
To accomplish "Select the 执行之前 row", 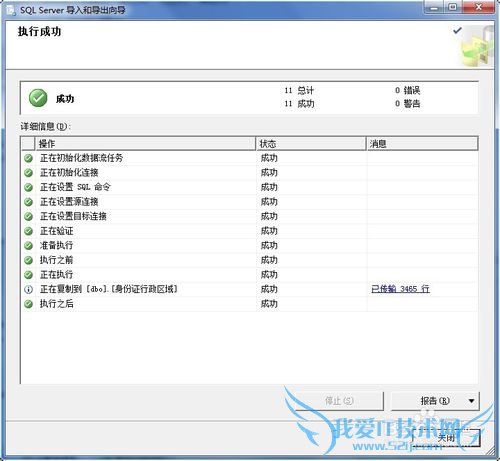I will [249, 260].
